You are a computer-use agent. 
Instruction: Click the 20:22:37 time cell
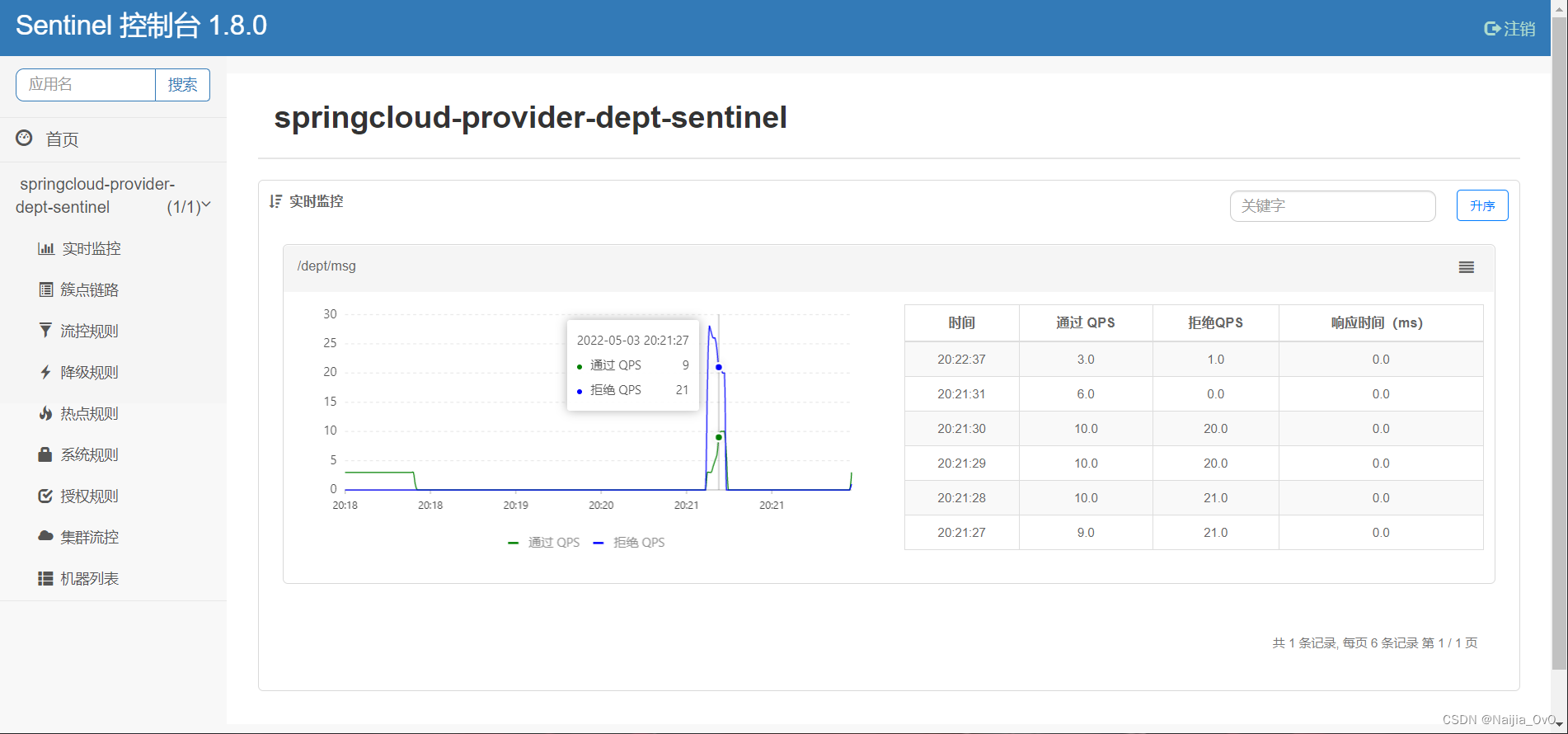click(x=962, y=360)
